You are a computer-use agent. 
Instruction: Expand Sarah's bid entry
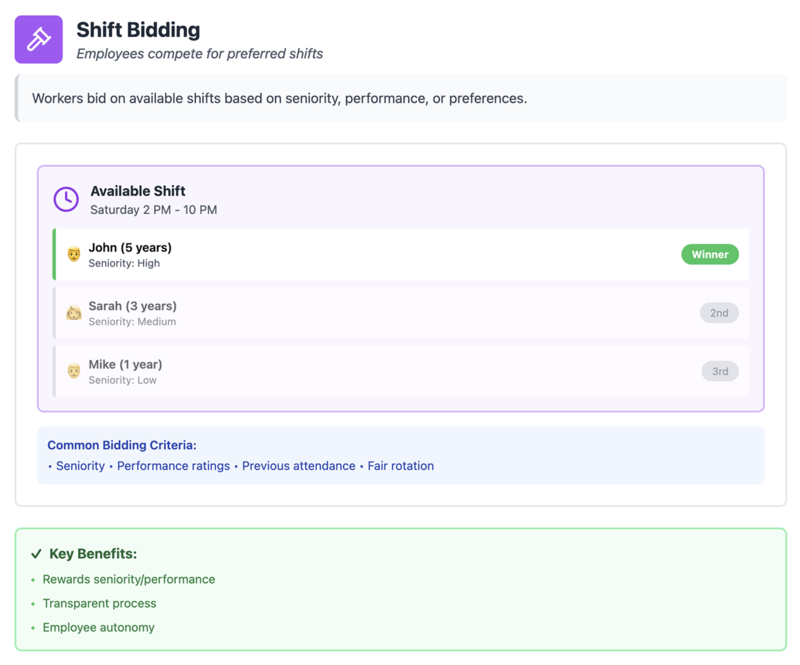point(400,312)
